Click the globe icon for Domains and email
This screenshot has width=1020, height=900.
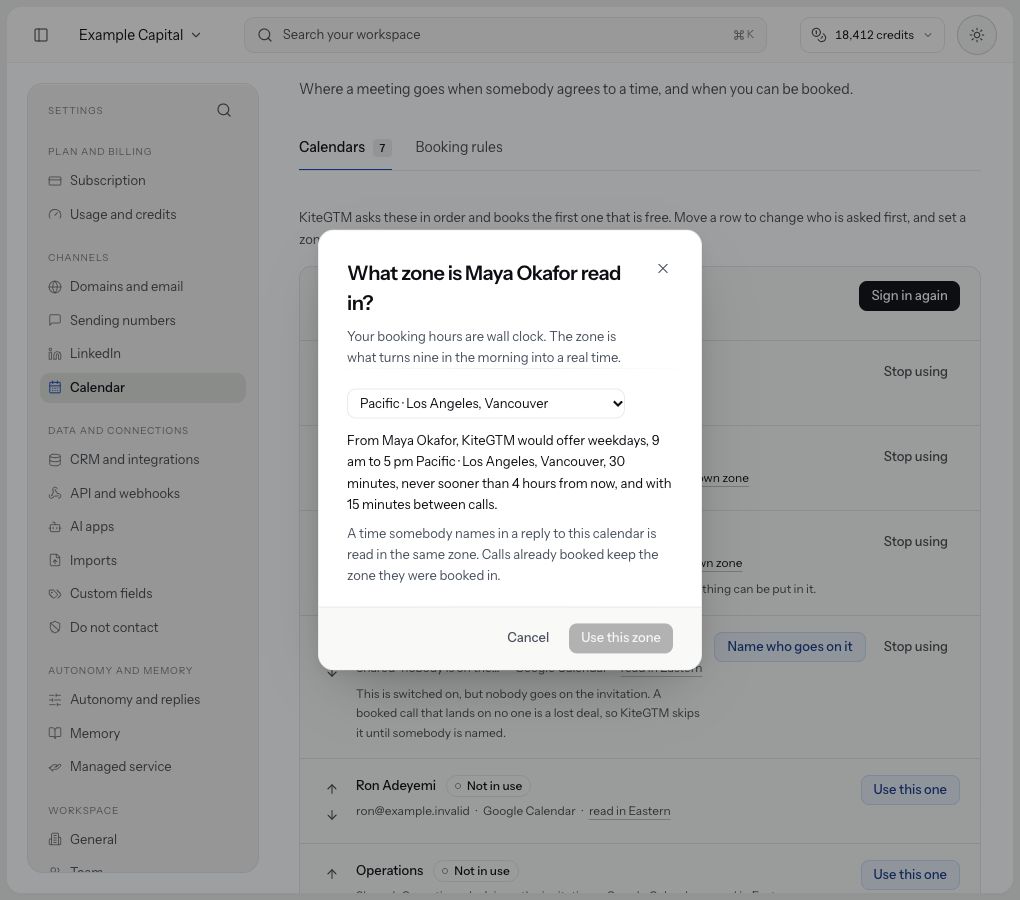[x=55, y=287]
